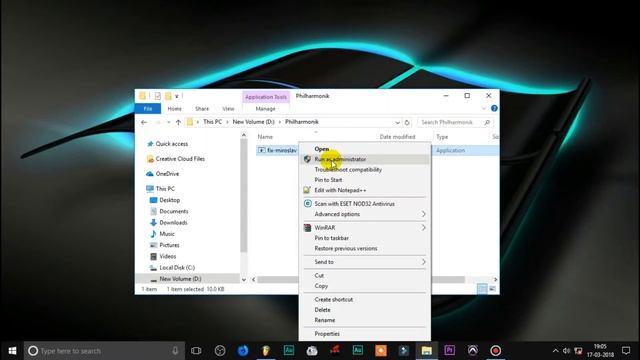Switch to Large icons view in status bar
Viewport: 640px width, 360px height.
(x=492, y=289)
